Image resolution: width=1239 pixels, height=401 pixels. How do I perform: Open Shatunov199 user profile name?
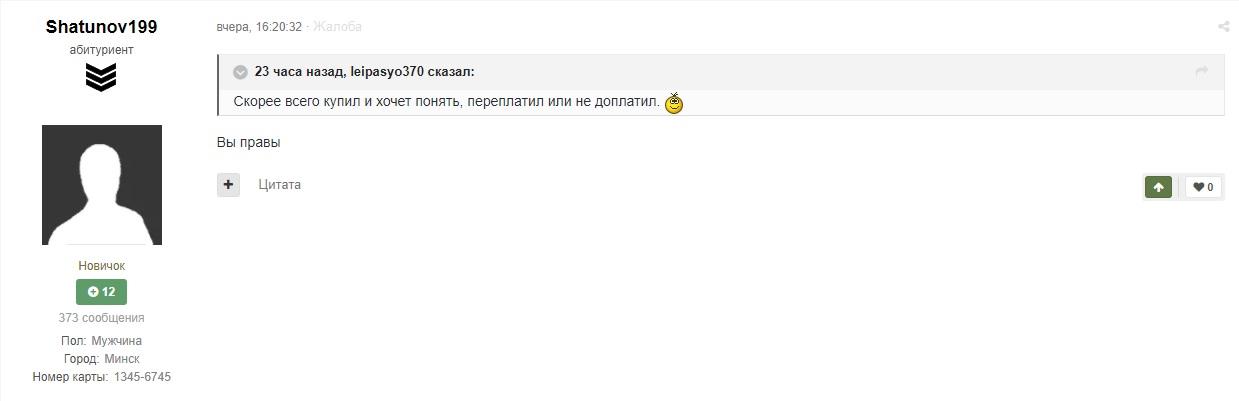[101, 27]
